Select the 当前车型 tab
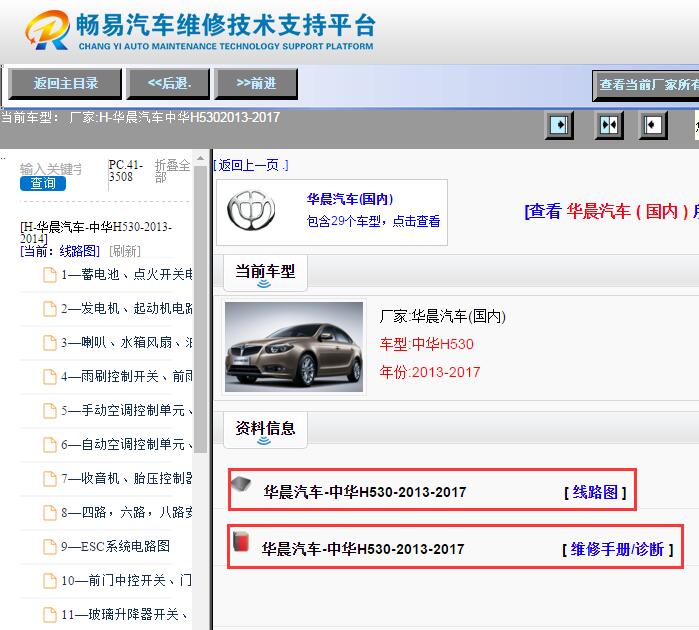The height and width of the screenshot is (630, 699). pos(265,273)
